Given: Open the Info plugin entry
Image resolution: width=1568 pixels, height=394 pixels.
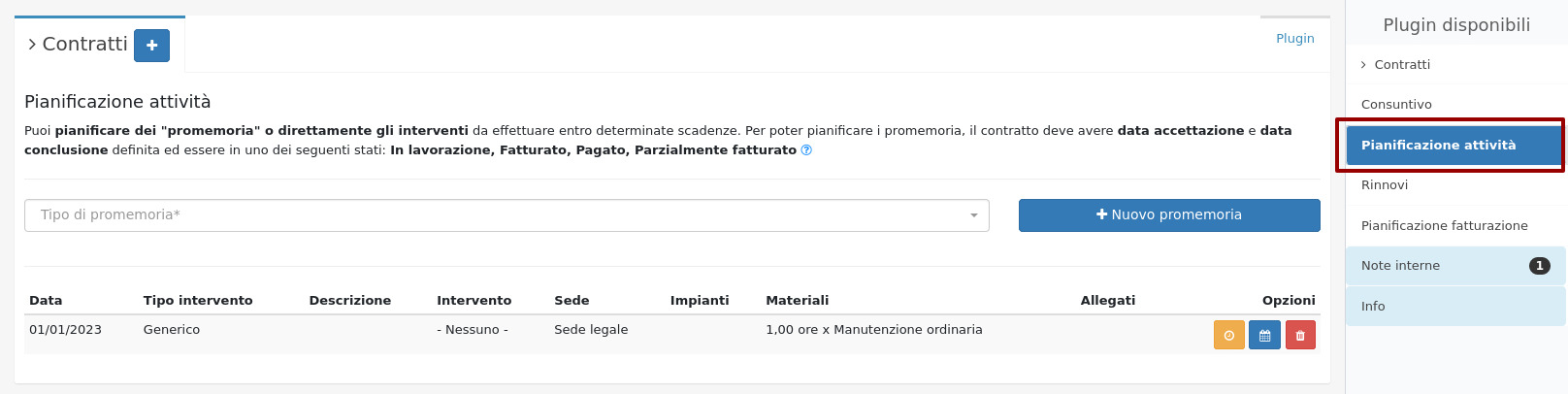Looking at the screenshot, I should [1373, 307].
